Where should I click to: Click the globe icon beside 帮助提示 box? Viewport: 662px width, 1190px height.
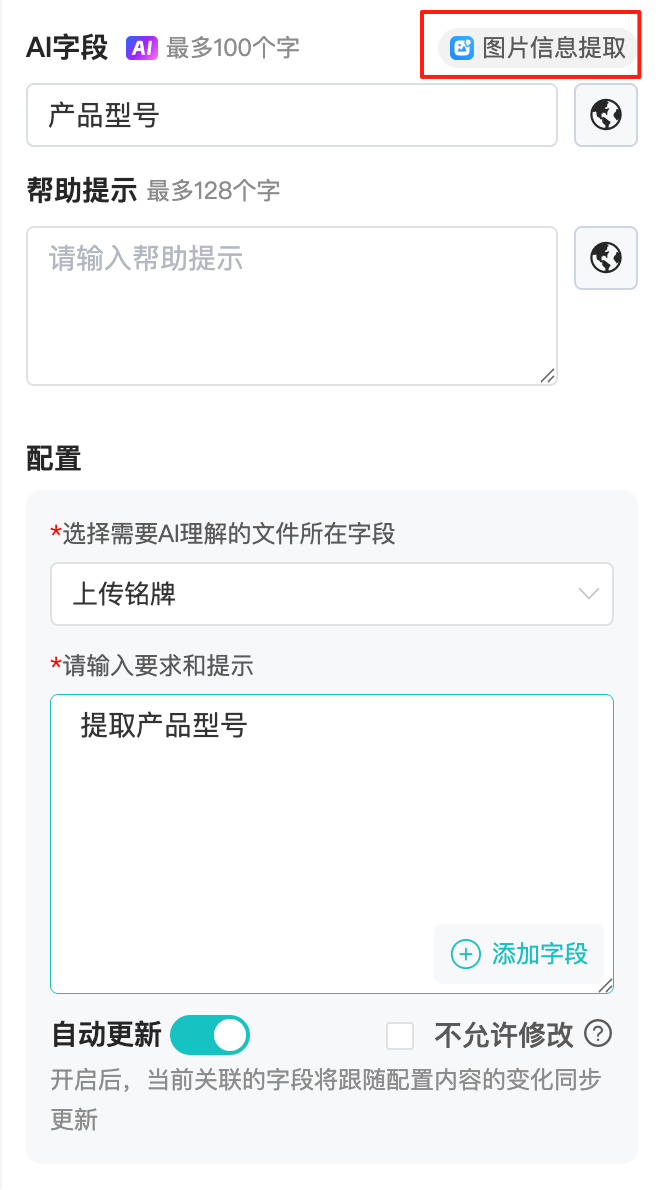[606, 258]
